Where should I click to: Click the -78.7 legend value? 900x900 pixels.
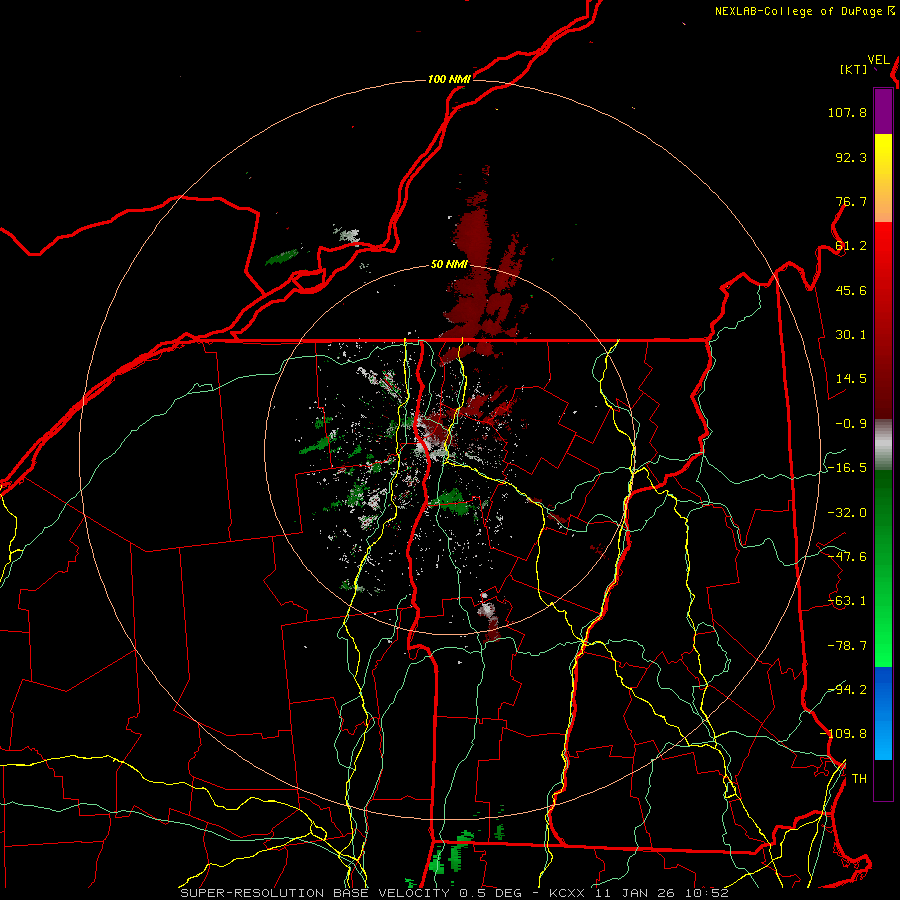847,646
